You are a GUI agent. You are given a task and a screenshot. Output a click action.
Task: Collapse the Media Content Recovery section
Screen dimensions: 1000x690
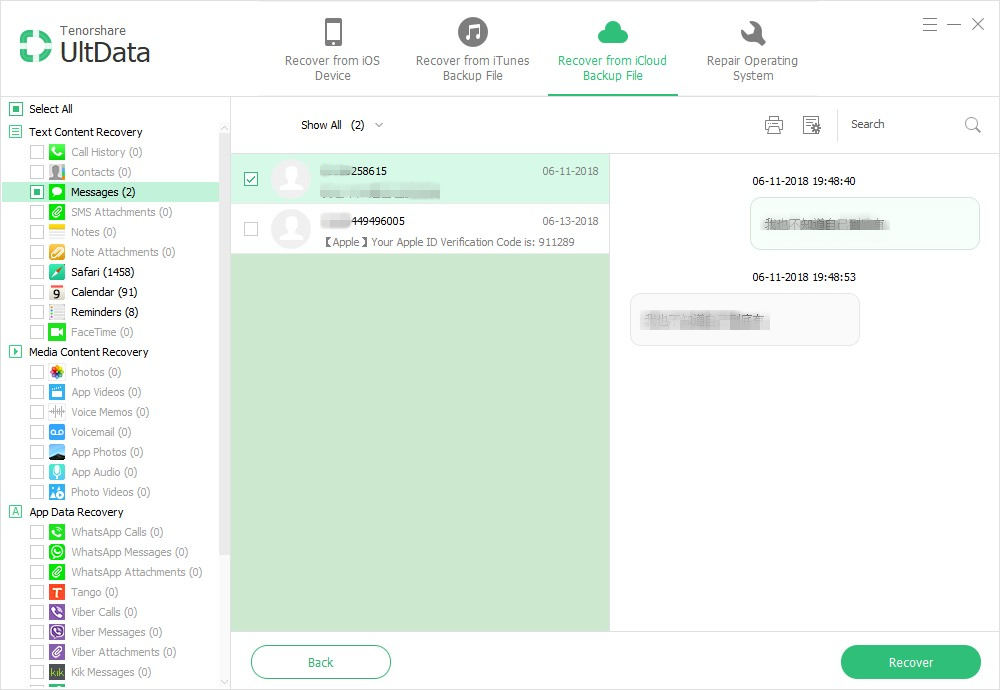[15, 352]
